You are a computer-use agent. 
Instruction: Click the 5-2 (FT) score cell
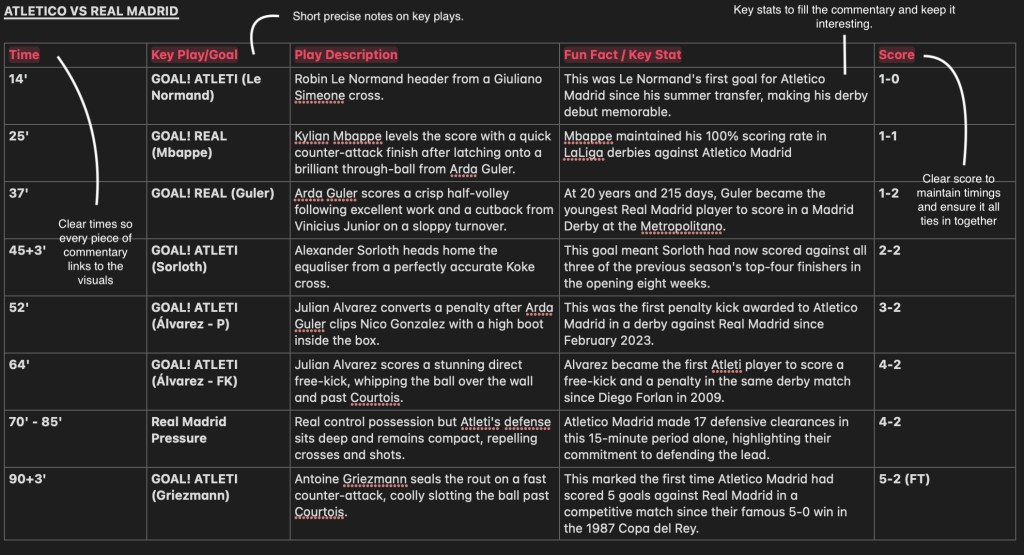[904, 479]
